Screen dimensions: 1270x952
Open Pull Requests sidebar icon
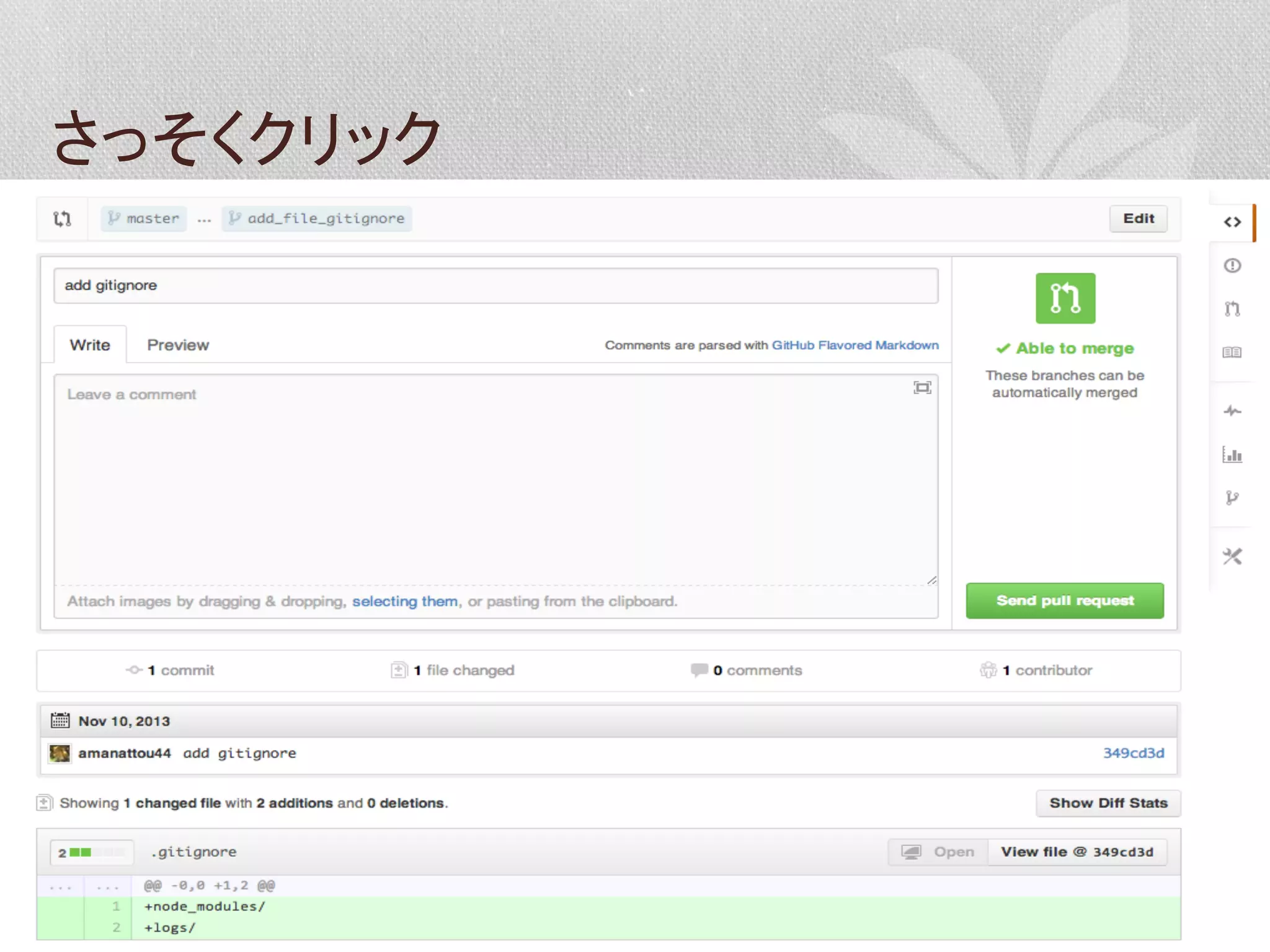pos(1232,309)
